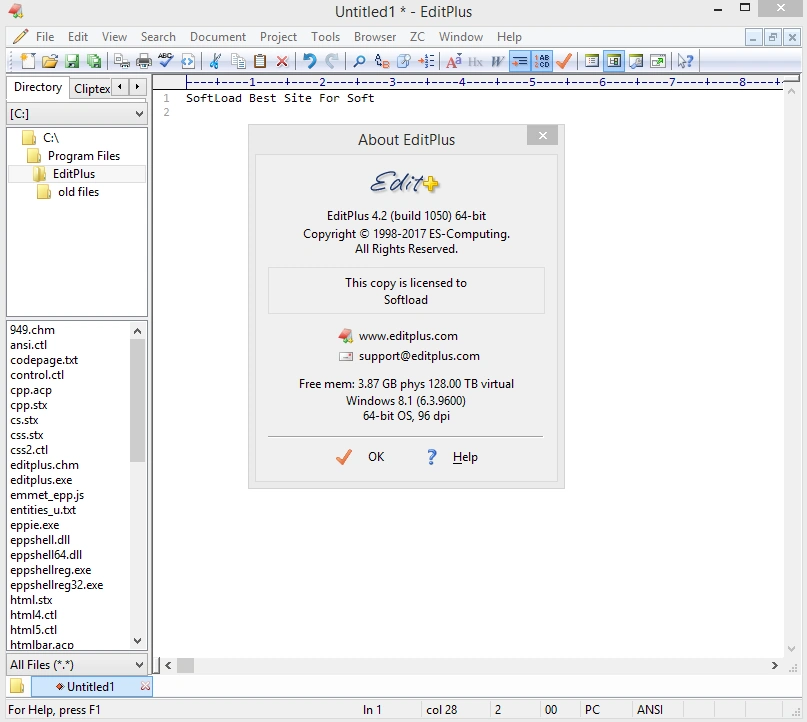Open the File menu

pyautogui.click(x=45, y=37)
